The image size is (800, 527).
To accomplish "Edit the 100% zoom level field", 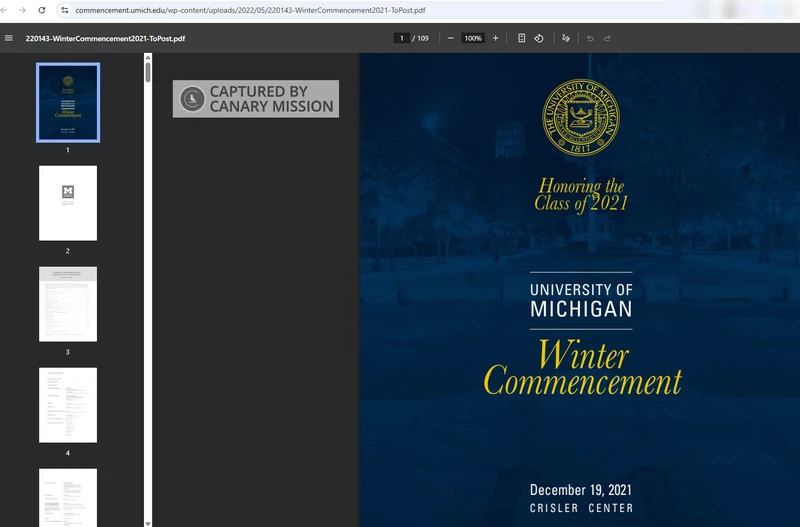I will tap(473, 38).
